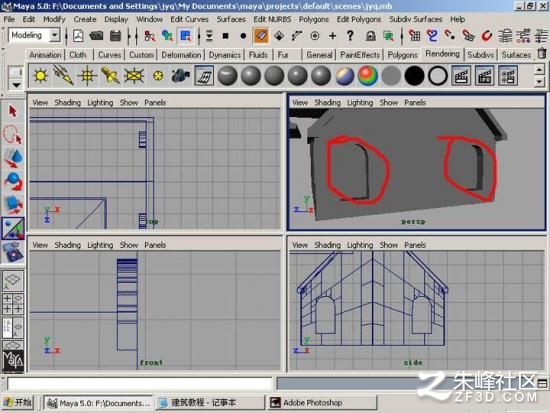Create a spot light from shelf
This screenshot has height=413, width=550.
click(x=110, y=75)
